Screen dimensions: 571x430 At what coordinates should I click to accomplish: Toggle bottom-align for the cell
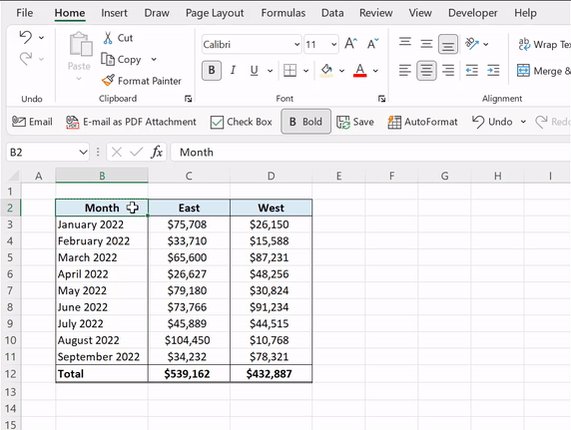click(448, 44)
